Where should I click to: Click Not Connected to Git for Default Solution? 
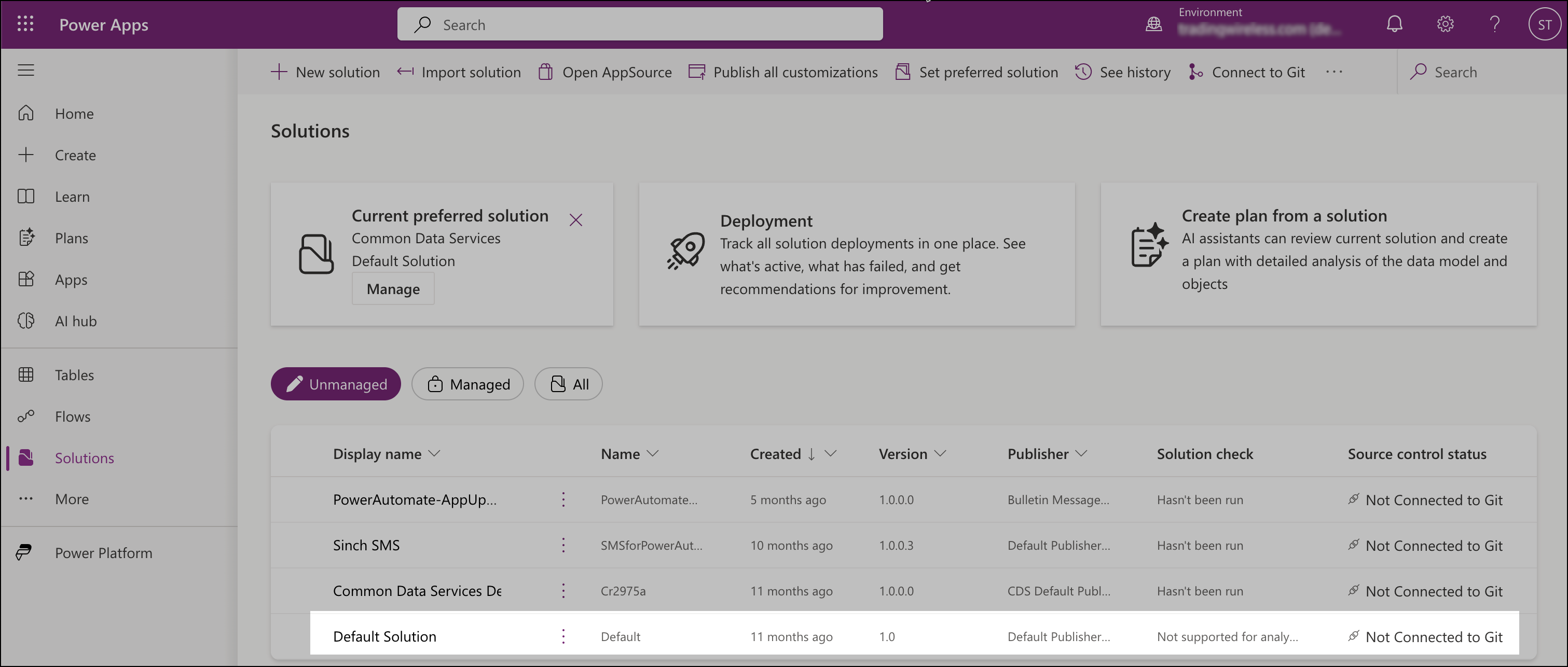tap(1425, 636)
